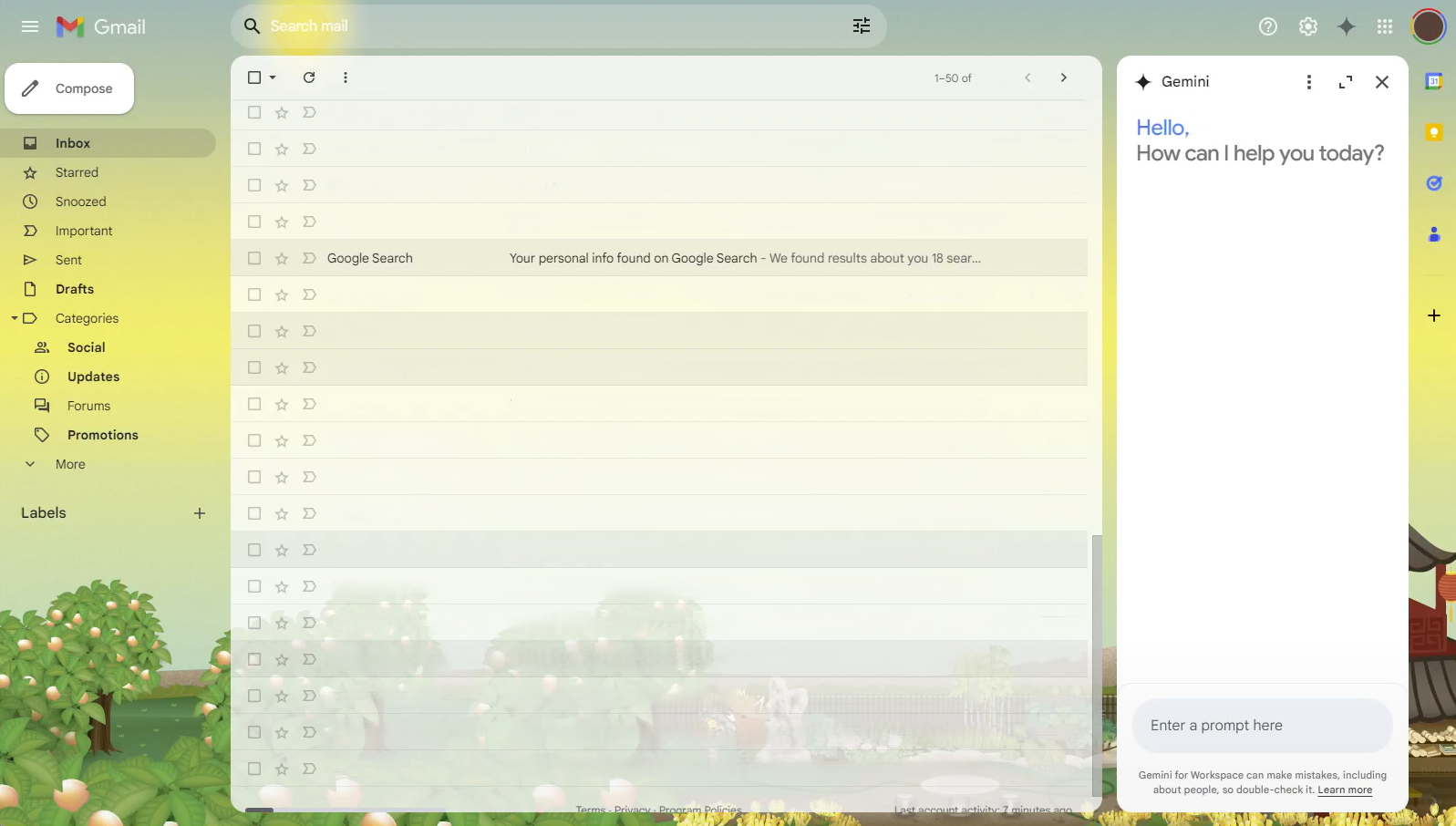Expand the Gemini panel to full size
1456x826 pixels.
click(1346, 82)
